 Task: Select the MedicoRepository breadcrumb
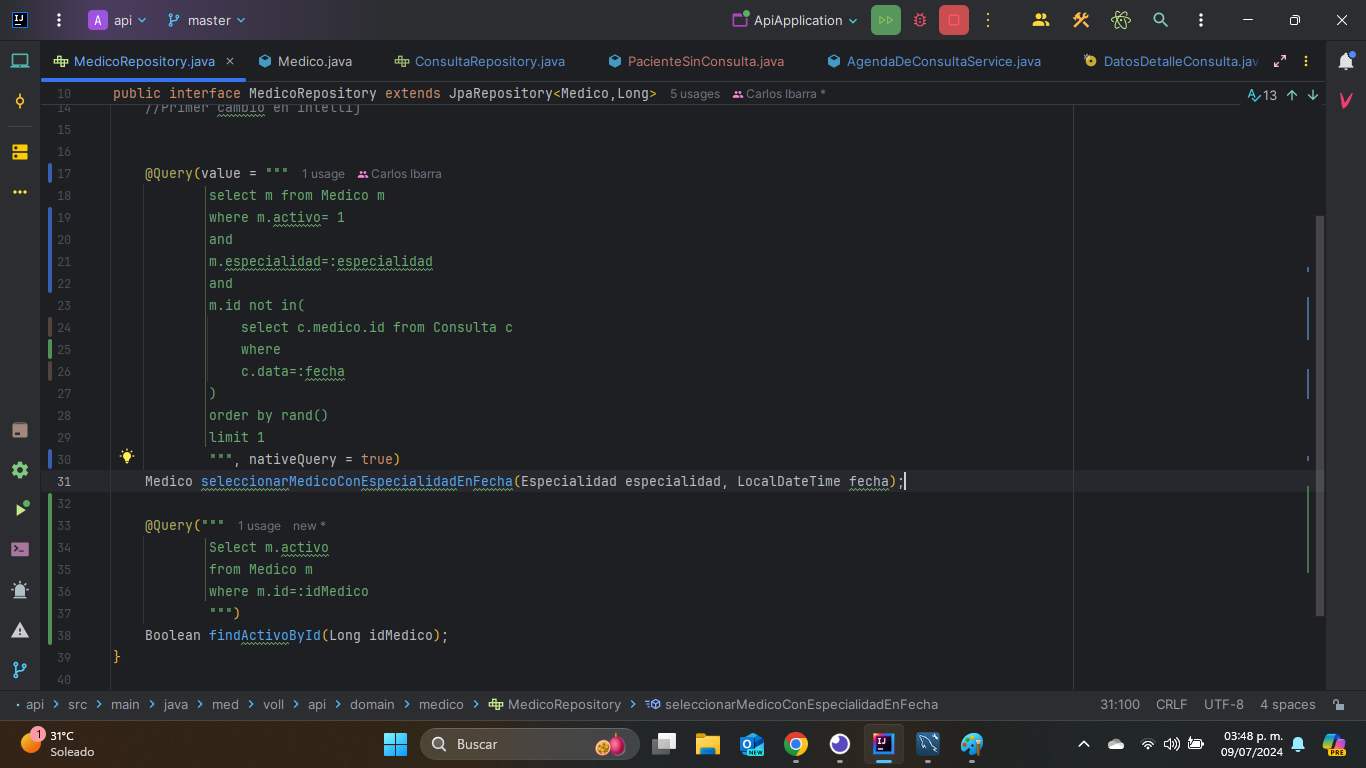(x=555, y=704)
